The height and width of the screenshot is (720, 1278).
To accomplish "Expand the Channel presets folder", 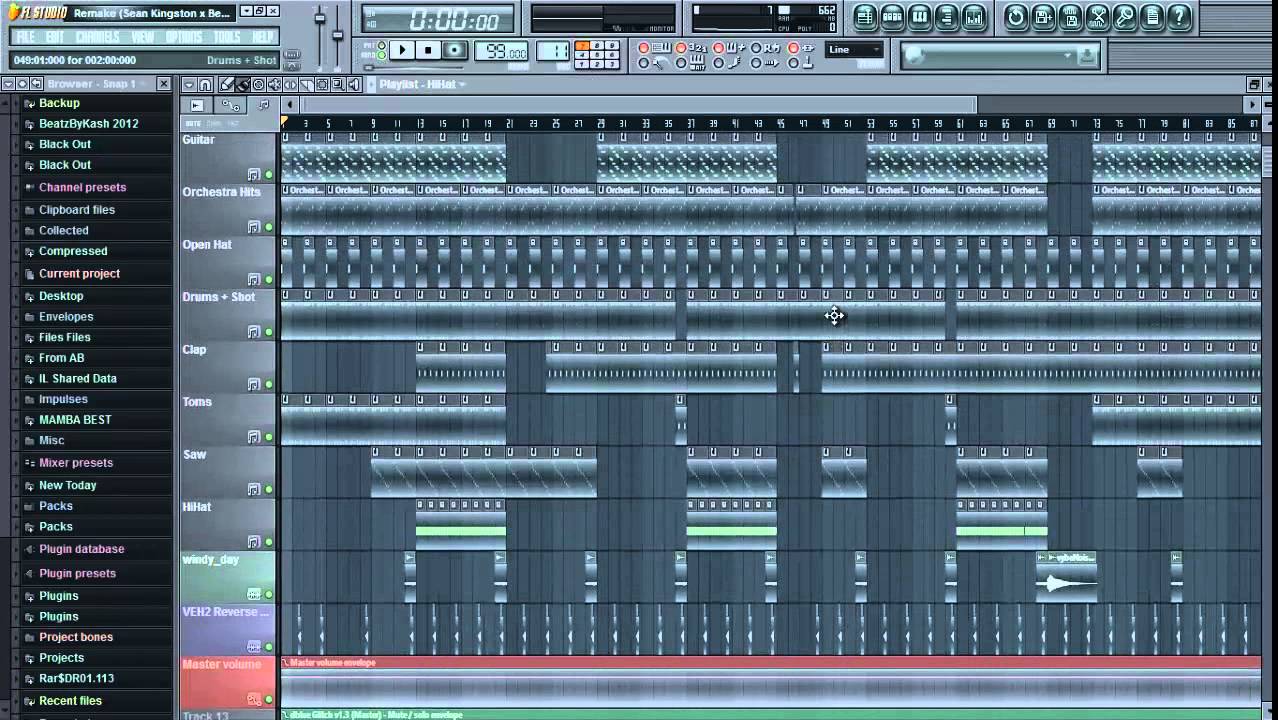I will [x=82, y=187].
